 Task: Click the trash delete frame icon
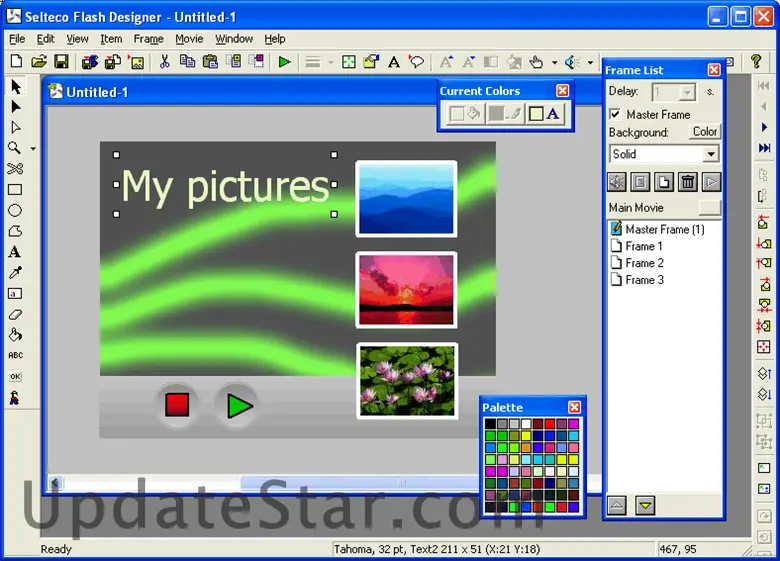click(x=687, y=182)
